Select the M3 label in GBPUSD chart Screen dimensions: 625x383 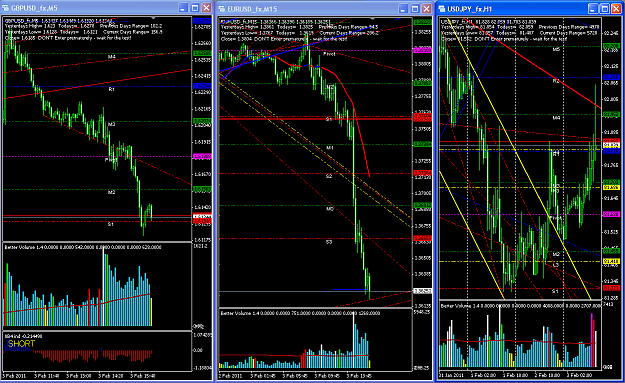pyautogui.click(x=112, y=124)
